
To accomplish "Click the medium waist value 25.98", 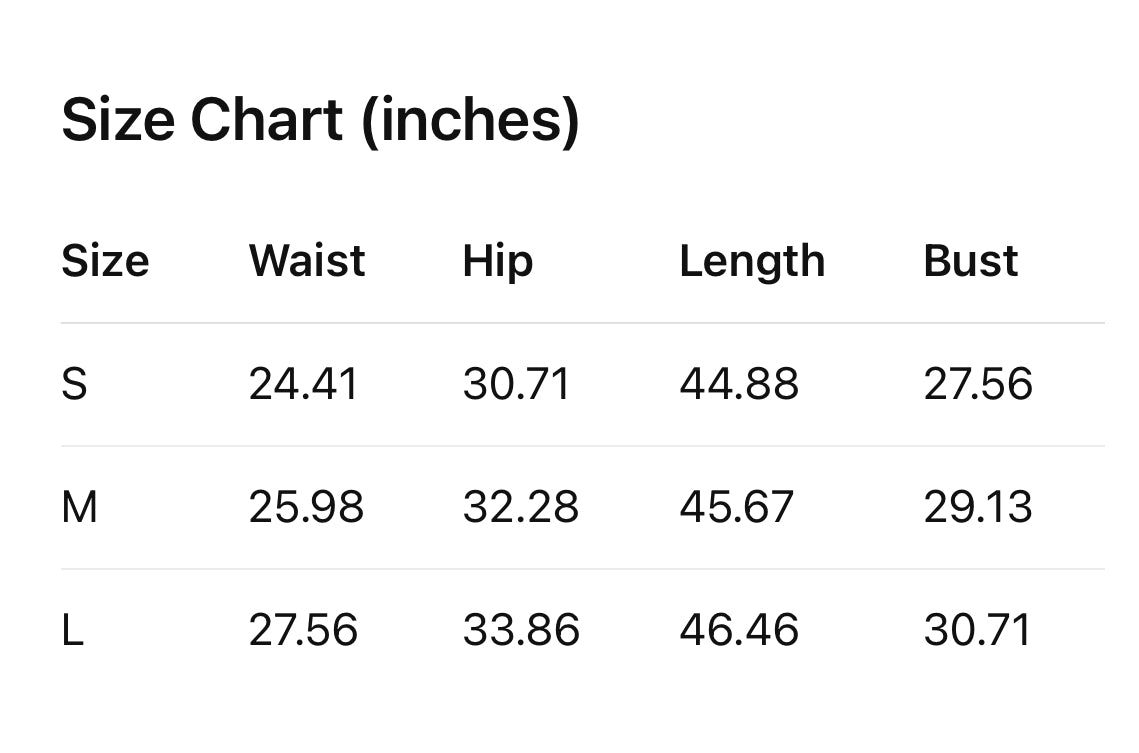I will (x=306, y=507).
